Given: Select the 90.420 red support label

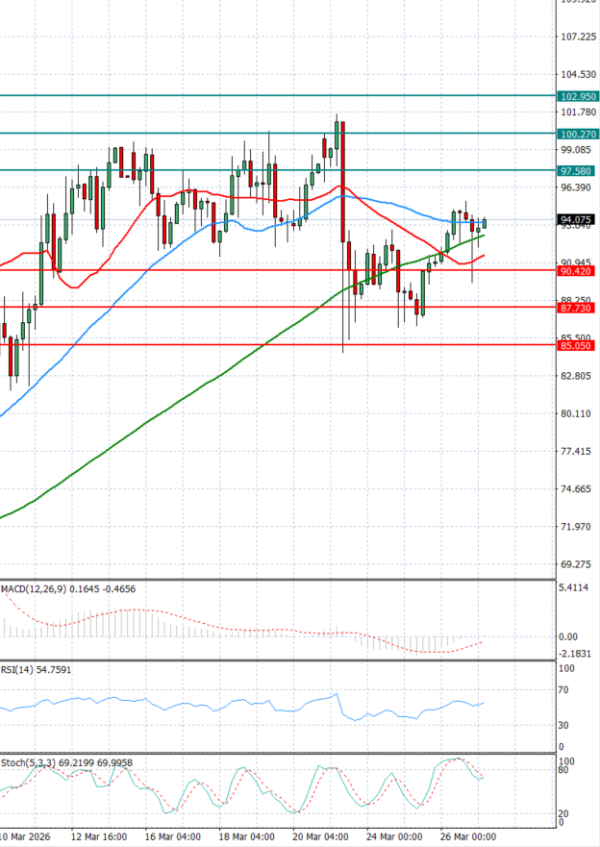Looking at the screenshot, I should 578,271.
